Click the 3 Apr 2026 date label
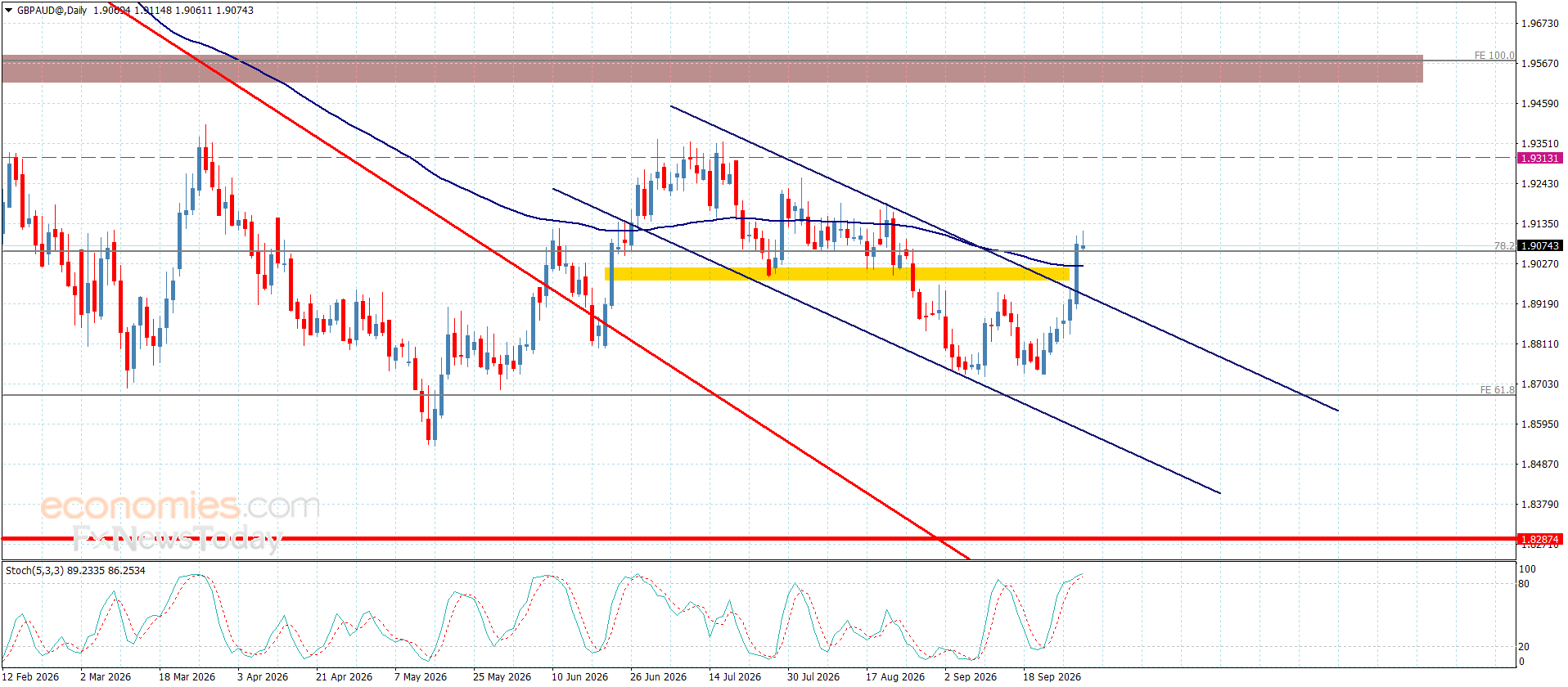This screenshot has height=687, width=1568. coord(263,677)
